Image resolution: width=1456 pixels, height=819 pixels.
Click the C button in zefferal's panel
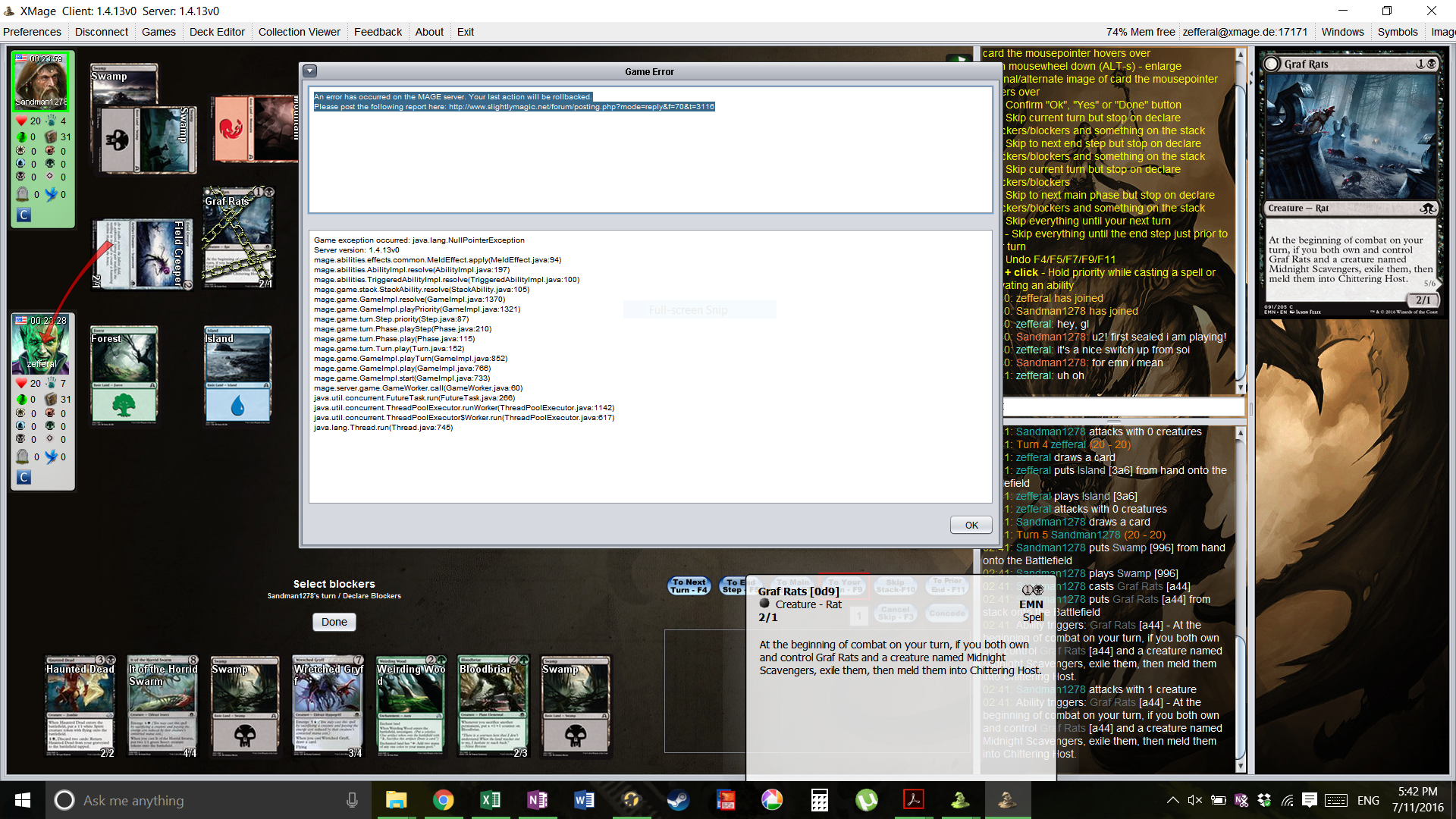tap(24, 477)
